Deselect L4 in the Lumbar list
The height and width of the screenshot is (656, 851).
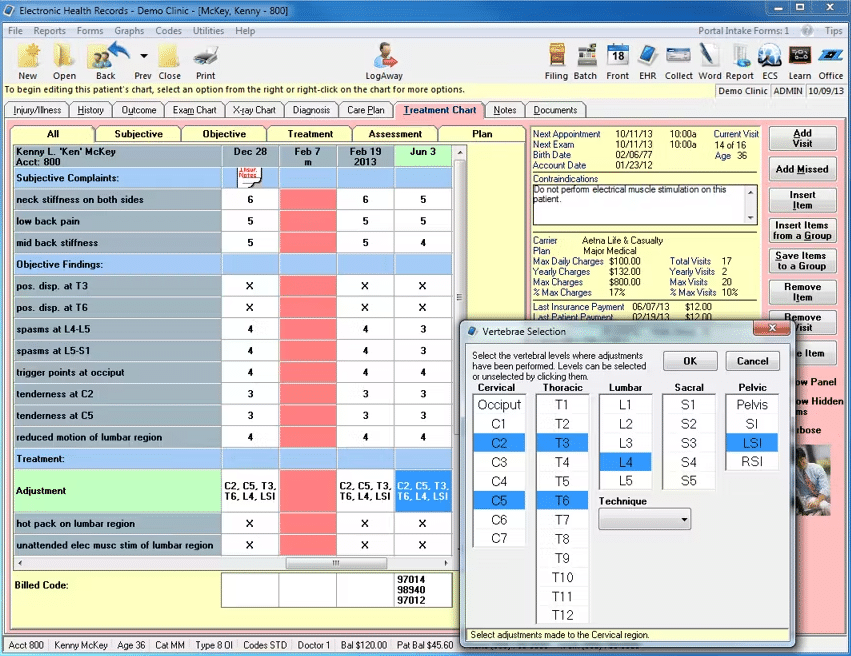[625, 462]
